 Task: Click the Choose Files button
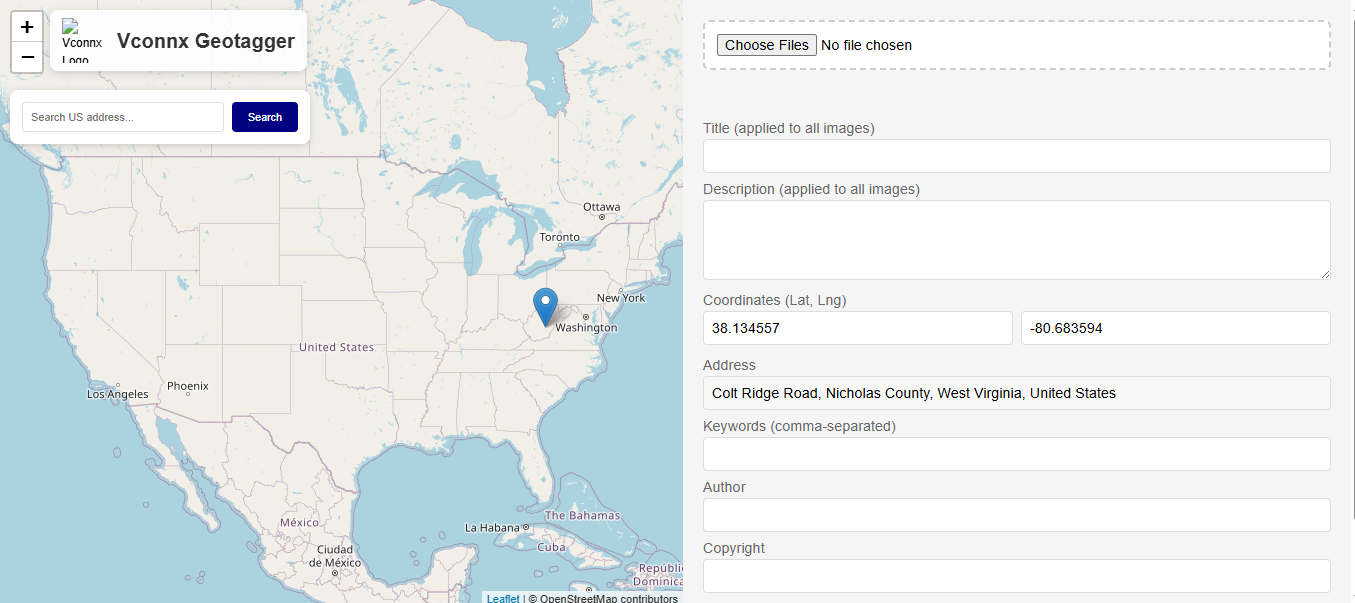click(767, 45)
